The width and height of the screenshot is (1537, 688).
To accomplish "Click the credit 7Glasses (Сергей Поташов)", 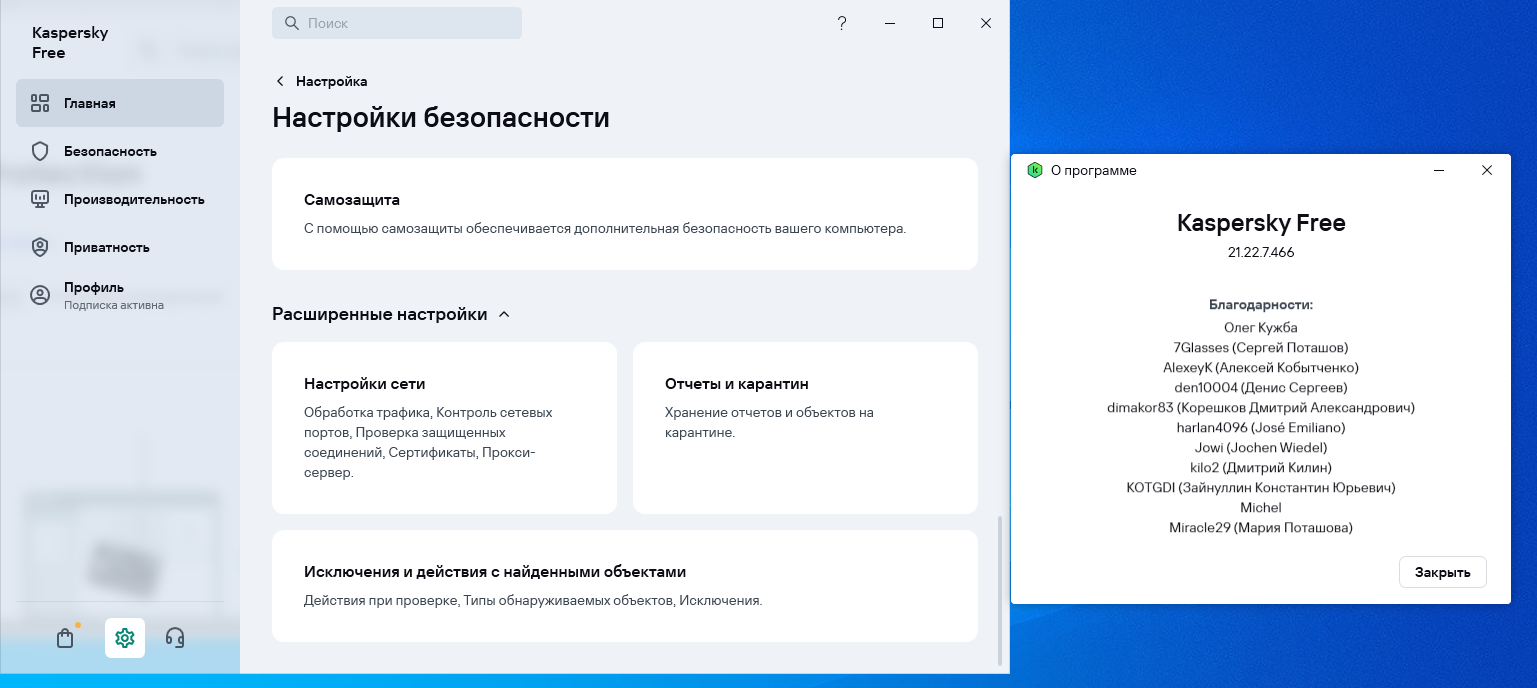I will pyautogui.click(x=1261, y=347).
